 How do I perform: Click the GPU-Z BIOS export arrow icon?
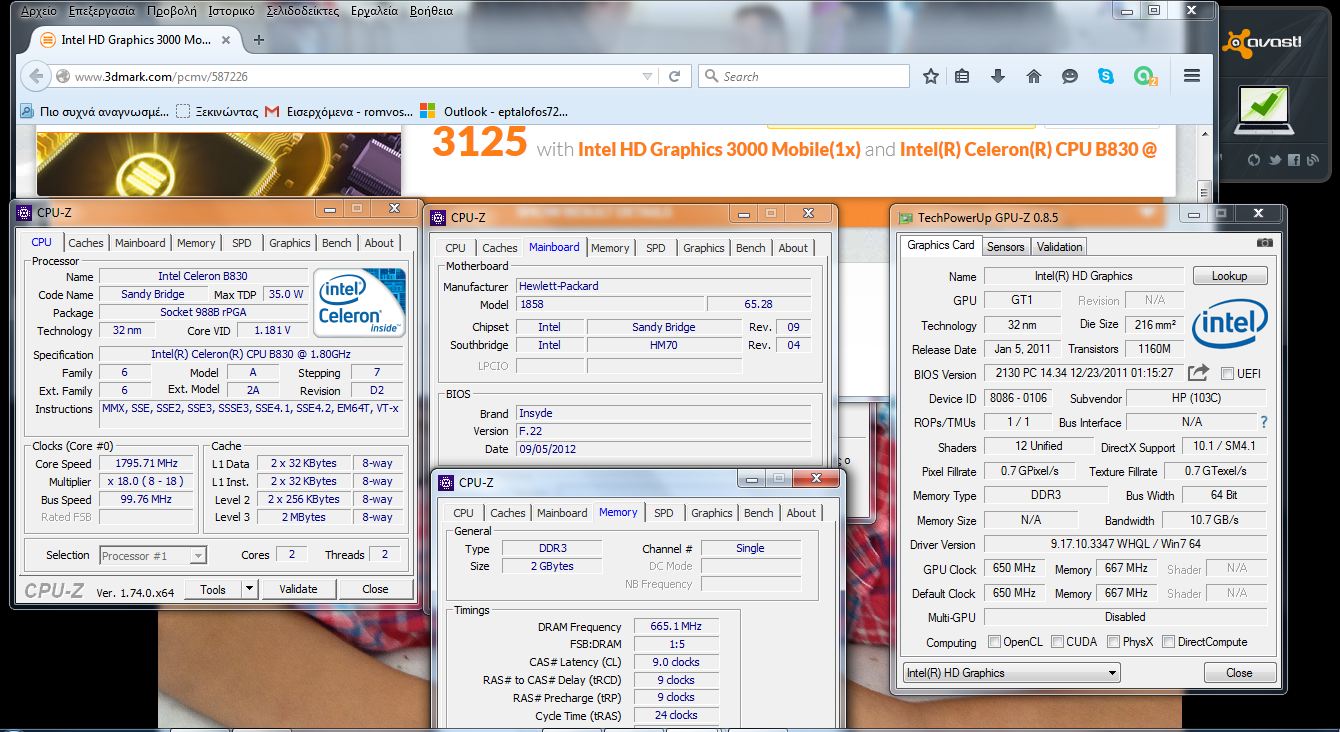click(x=1198, y=373)
